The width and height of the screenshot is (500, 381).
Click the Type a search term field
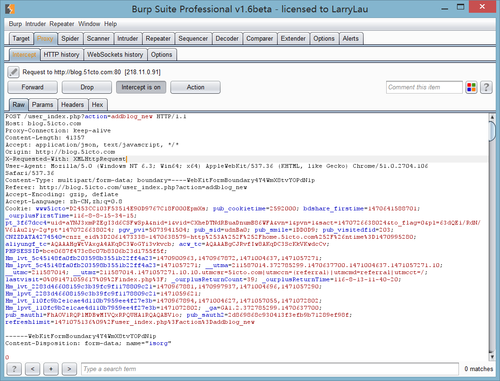(x=270, y=369)
